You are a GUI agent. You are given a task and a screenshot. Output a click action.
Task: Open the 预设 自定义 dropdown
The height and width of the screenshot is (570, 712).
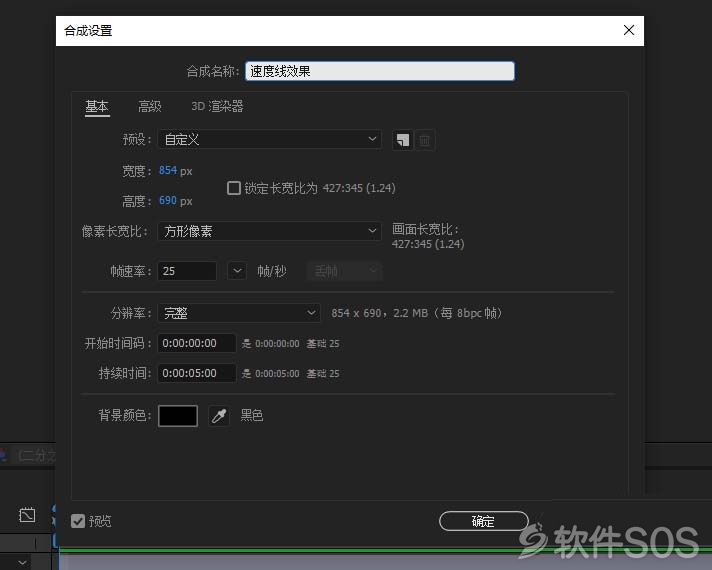pos(270,139)
